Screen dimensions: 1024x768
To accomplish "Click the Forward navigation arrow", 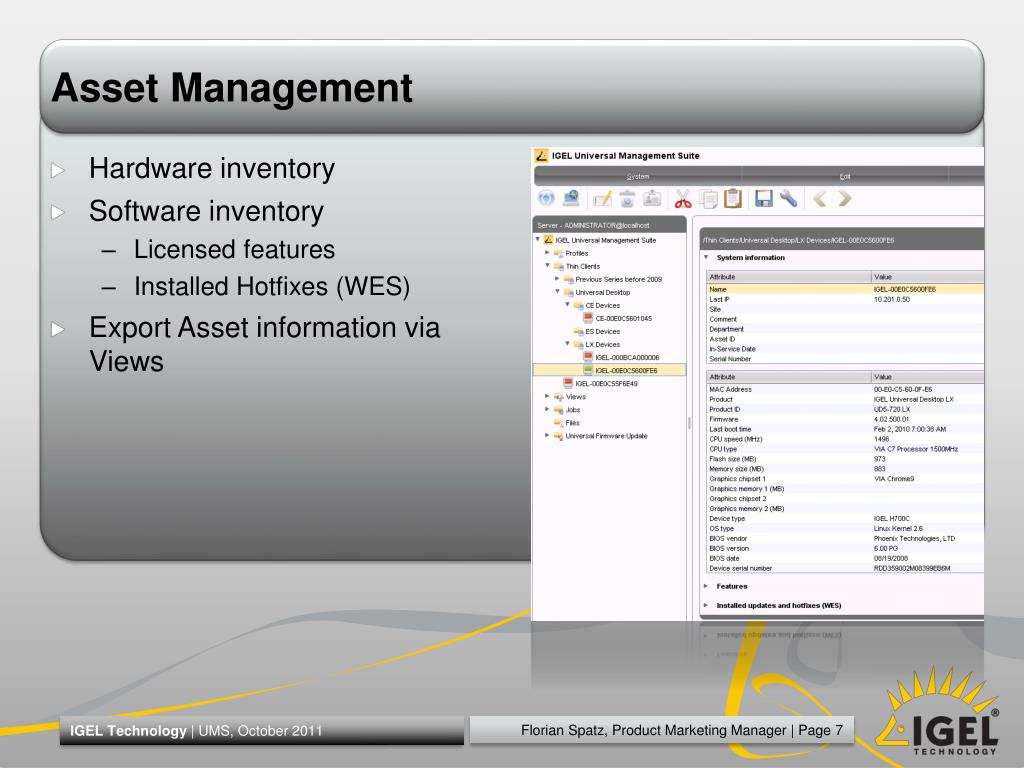I will (x=844, y=199).
